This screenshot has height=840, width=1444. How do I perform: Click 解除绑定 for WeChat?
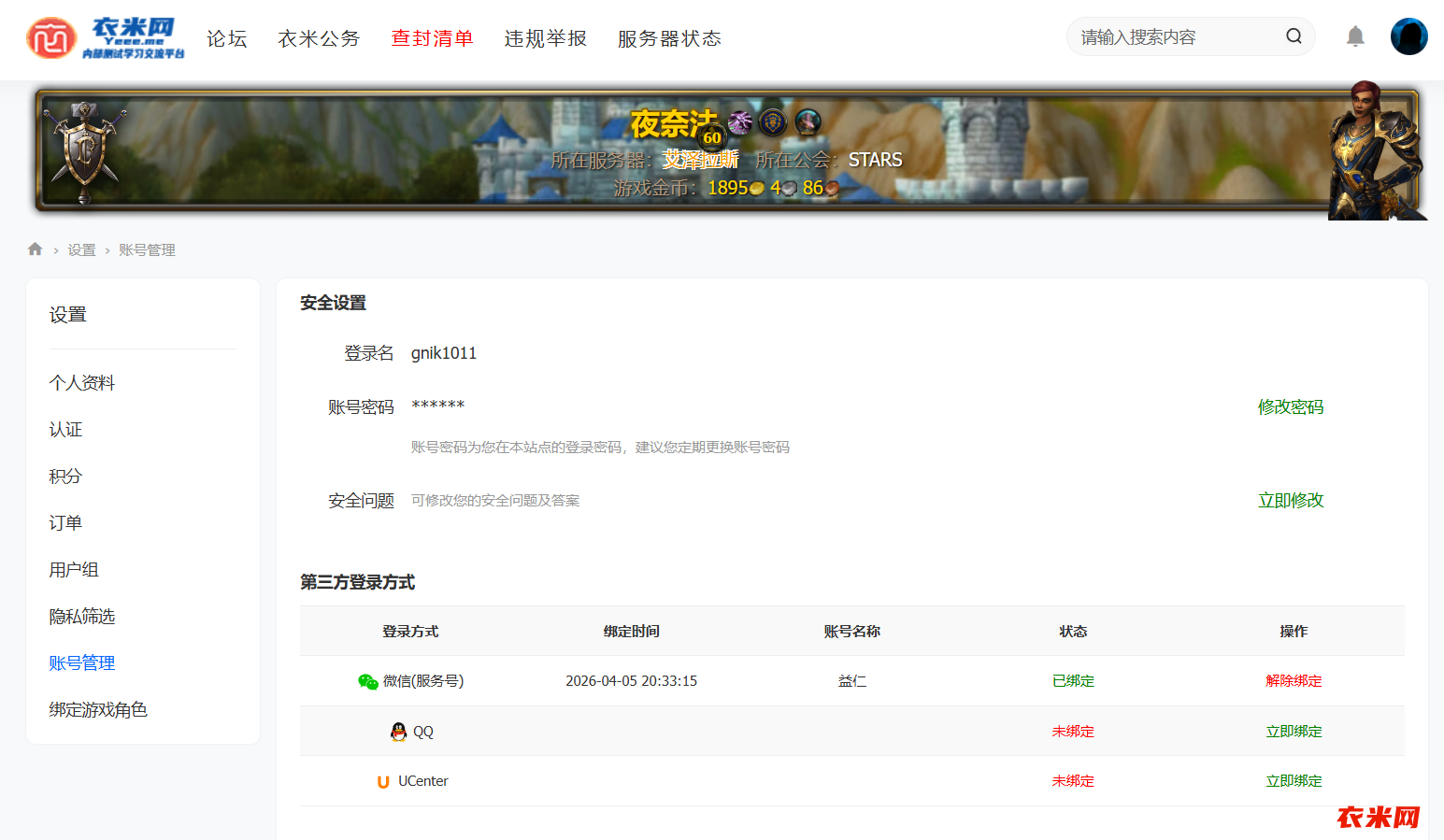click(1294, 681)
